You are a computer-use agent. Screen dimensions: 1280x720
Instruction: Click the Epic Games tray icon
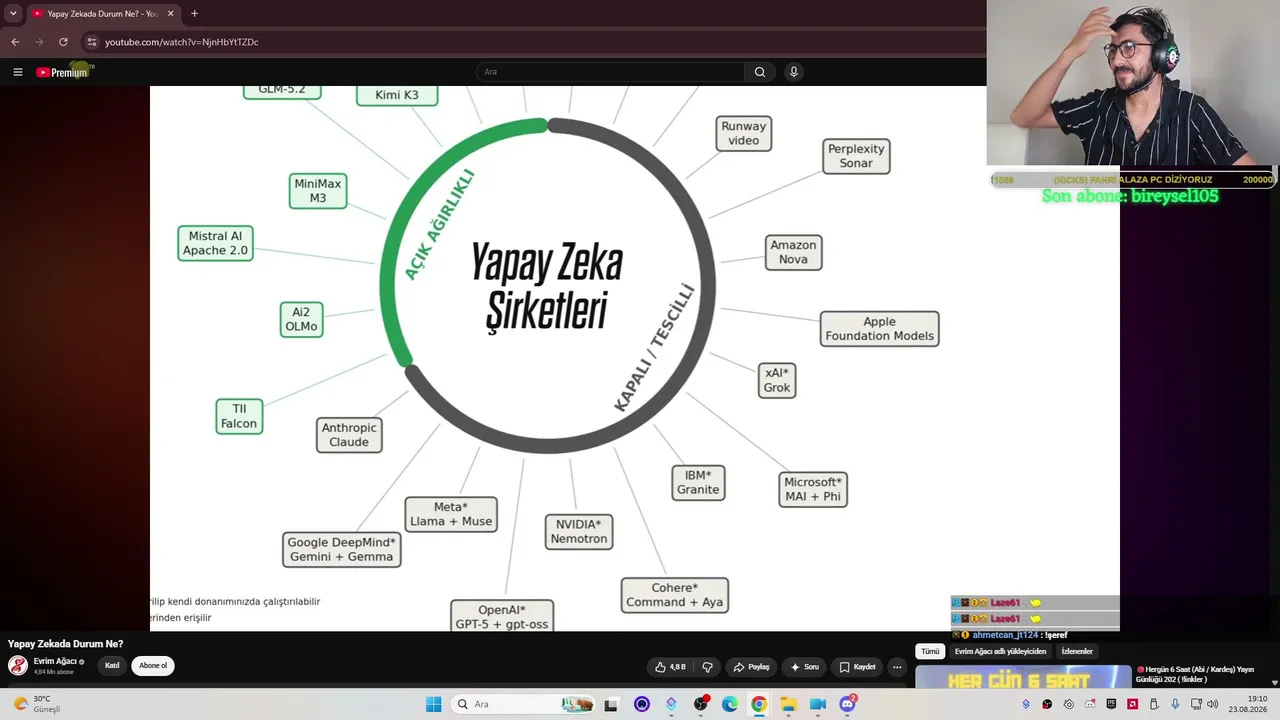pos(1111,704)
